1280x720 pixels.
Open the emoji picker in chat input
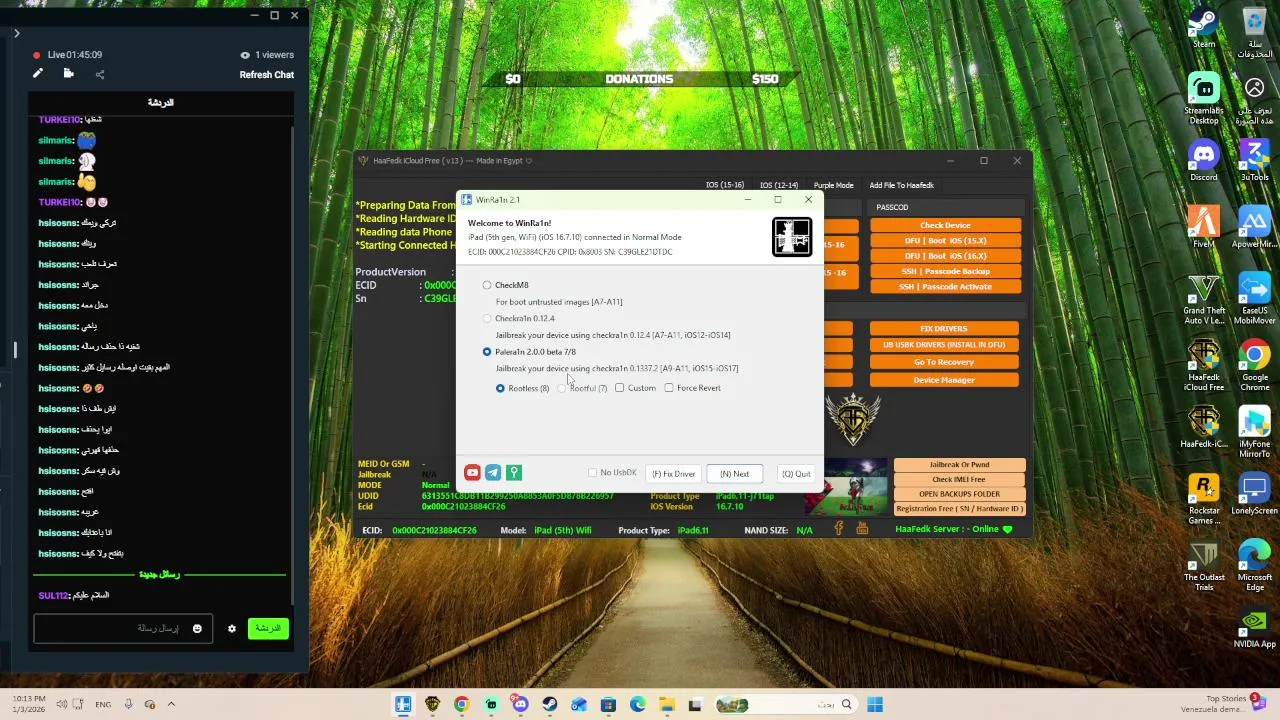click(197, 629)
